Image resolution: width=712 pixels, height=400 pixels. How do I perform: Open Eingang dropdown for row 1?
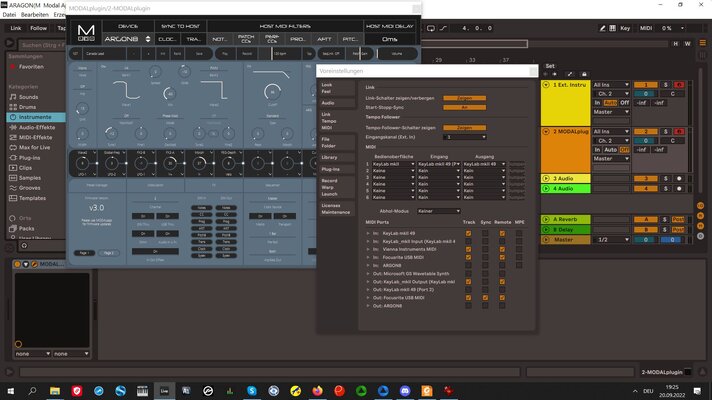[439, 164]
